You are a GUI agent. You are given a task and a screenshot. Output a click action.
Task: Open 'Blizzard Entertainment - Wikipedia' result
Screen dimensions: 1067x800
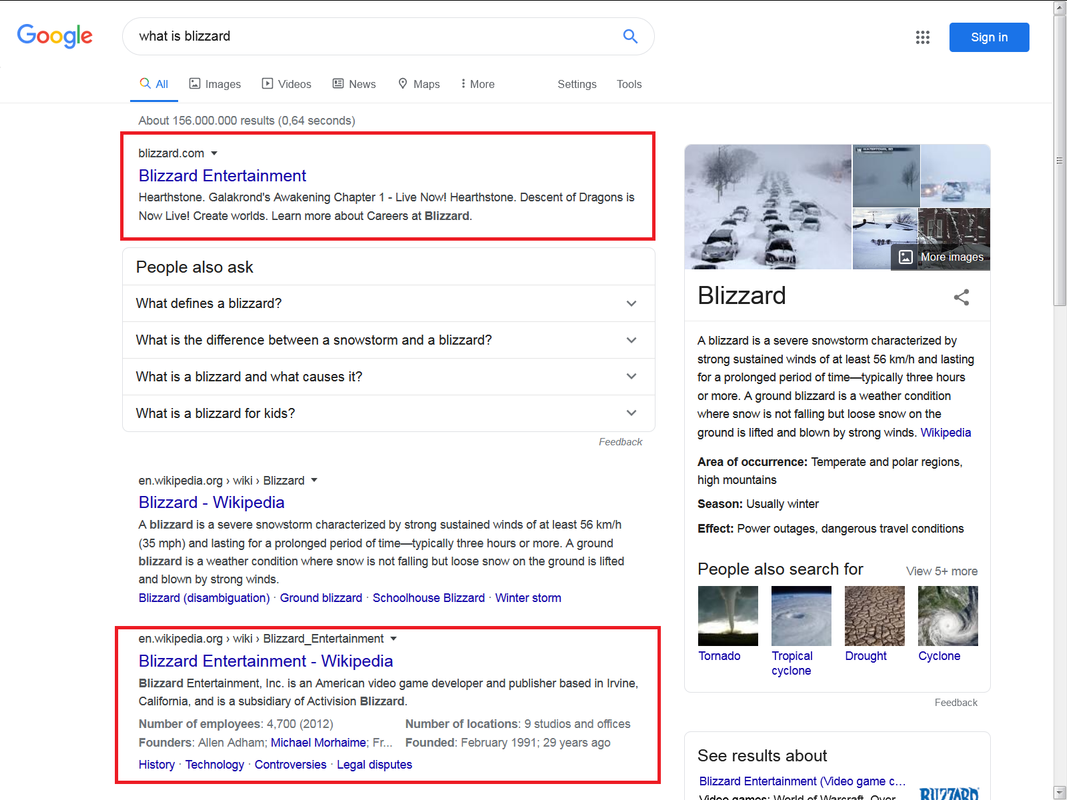(265, 661)
